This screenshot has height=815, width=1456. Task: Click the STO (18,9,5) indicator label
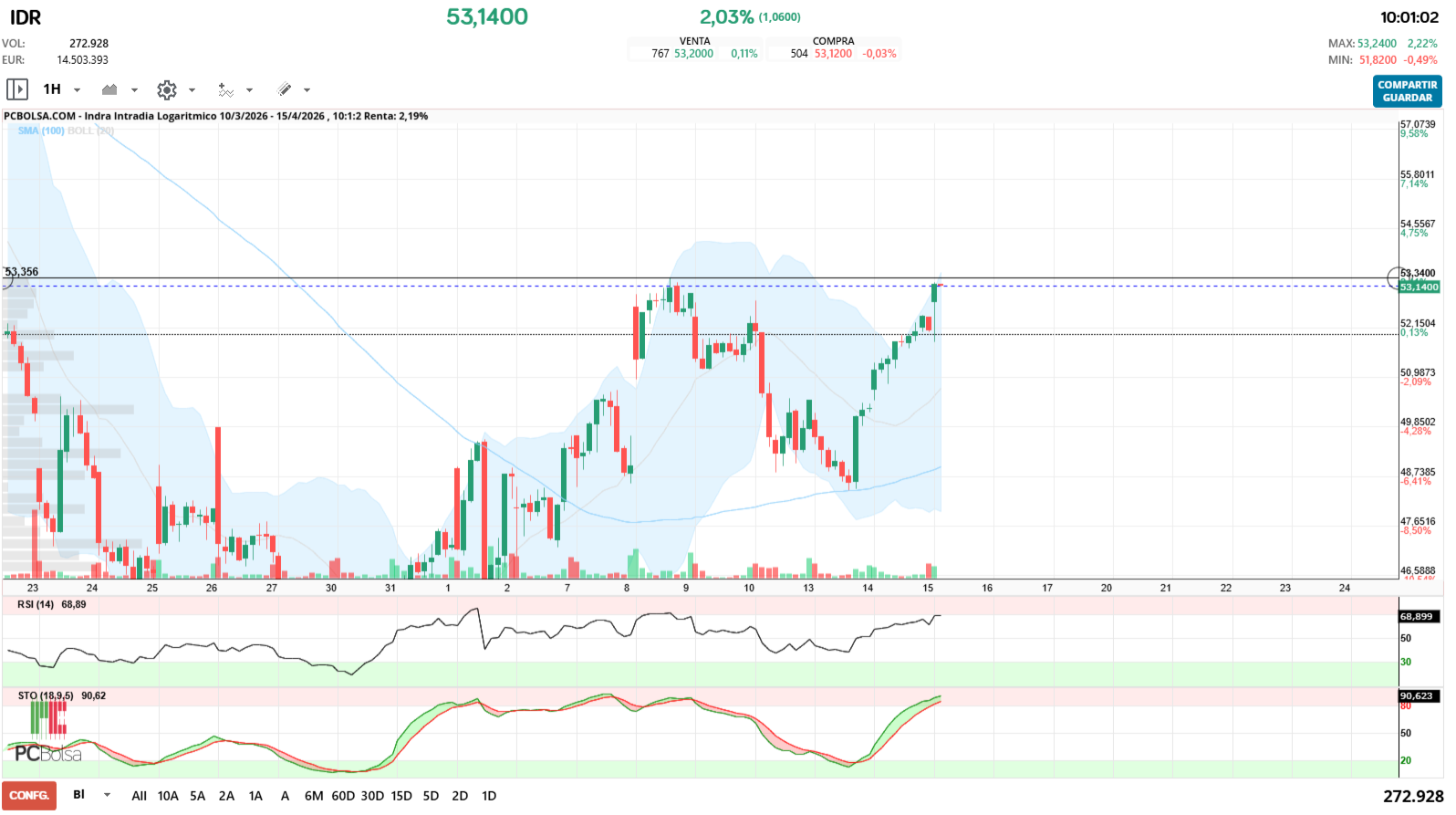click(x=46, y=695)
